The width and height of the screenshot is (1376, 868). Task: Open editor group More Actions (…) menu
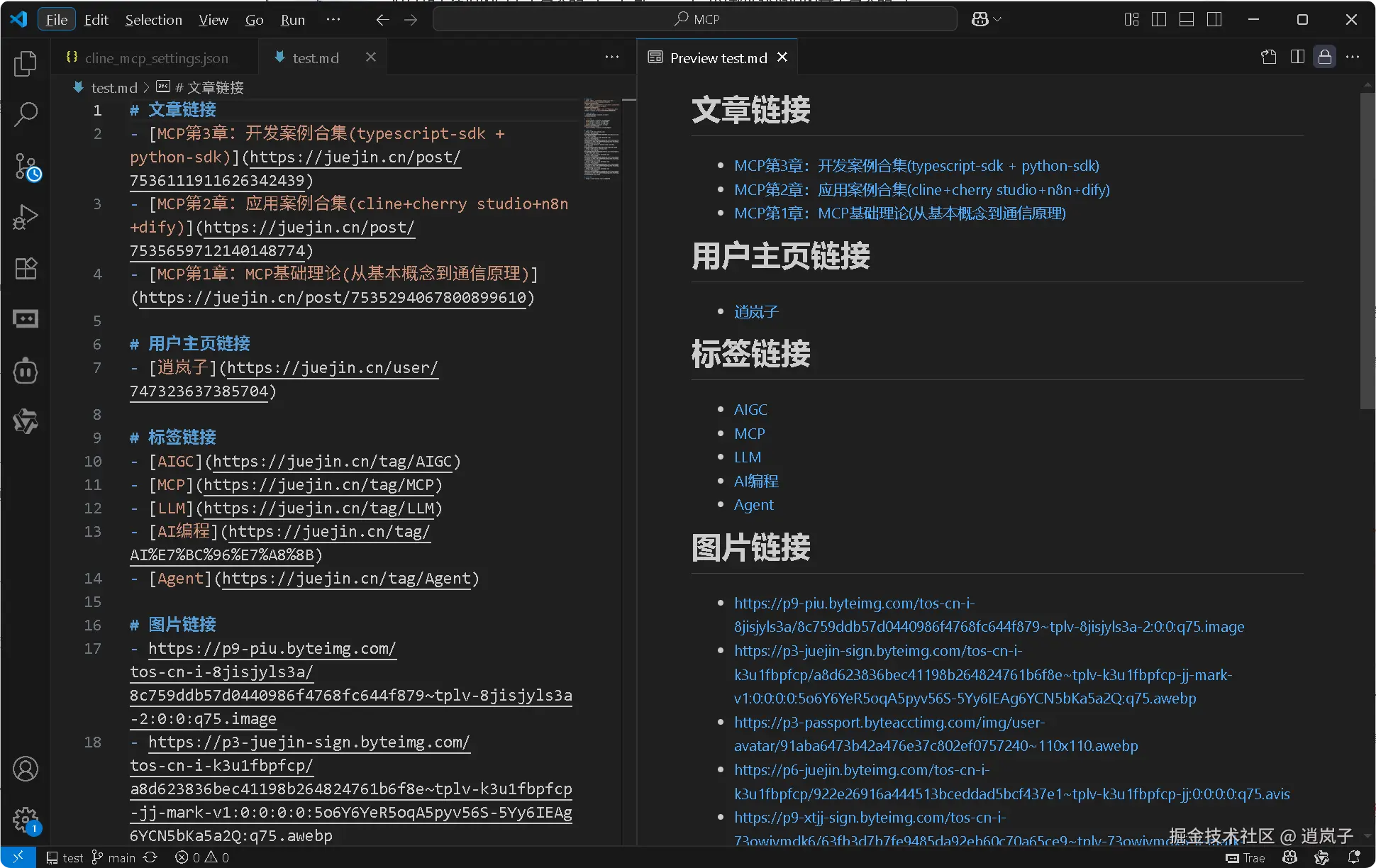[x=612, y=57]
